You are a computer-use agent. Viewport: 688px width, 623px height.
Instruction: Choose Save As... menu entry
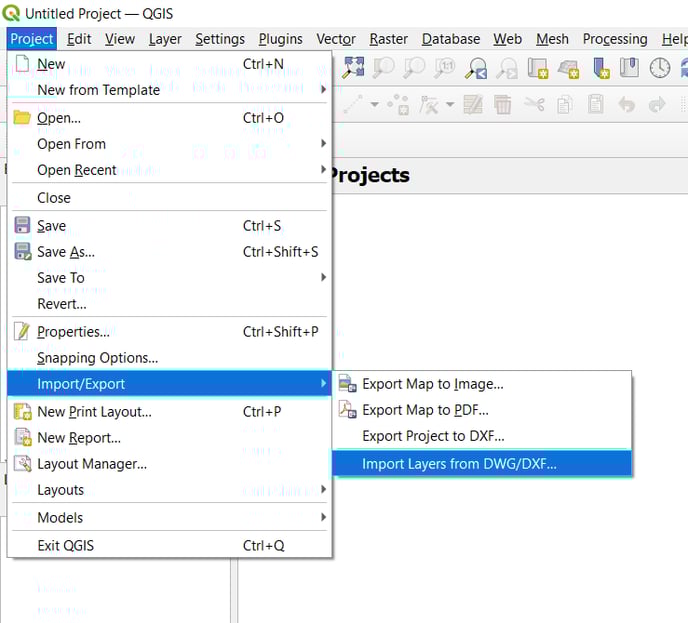pos(169,252)
